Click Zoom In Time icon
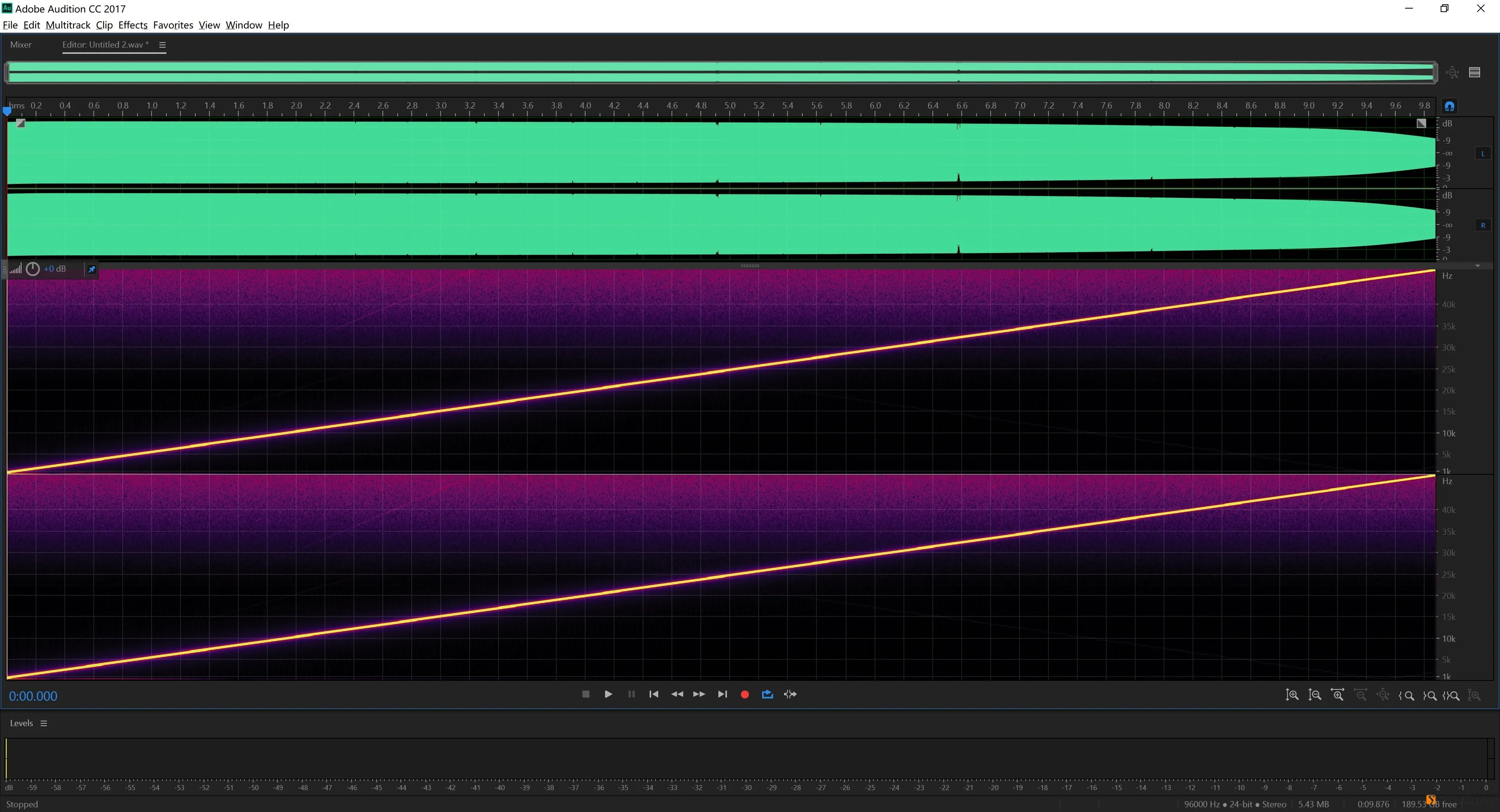1500x812 pixels. click(1337, 695)
